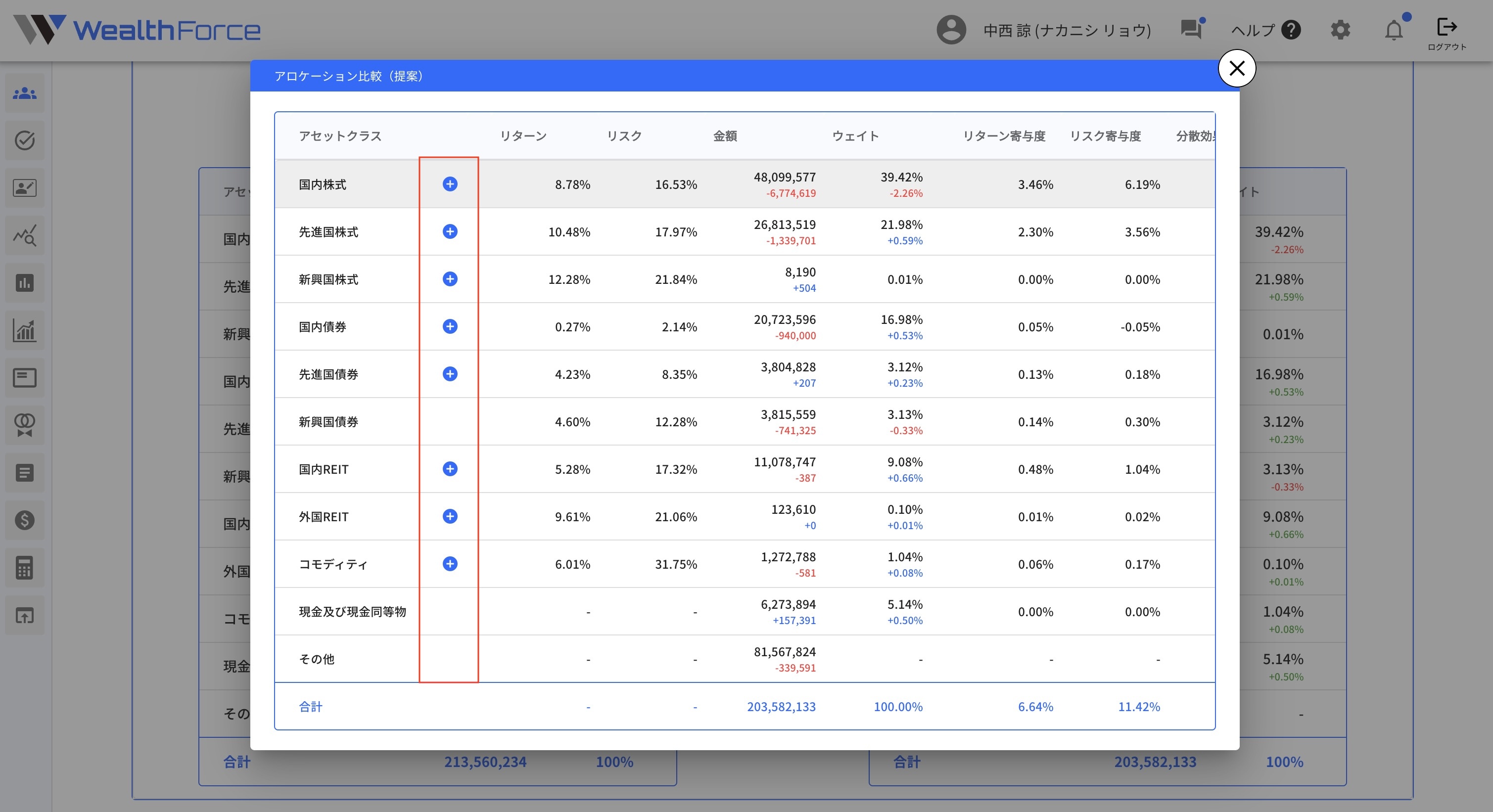Open the chart search sidebar icon

[24, 236]
